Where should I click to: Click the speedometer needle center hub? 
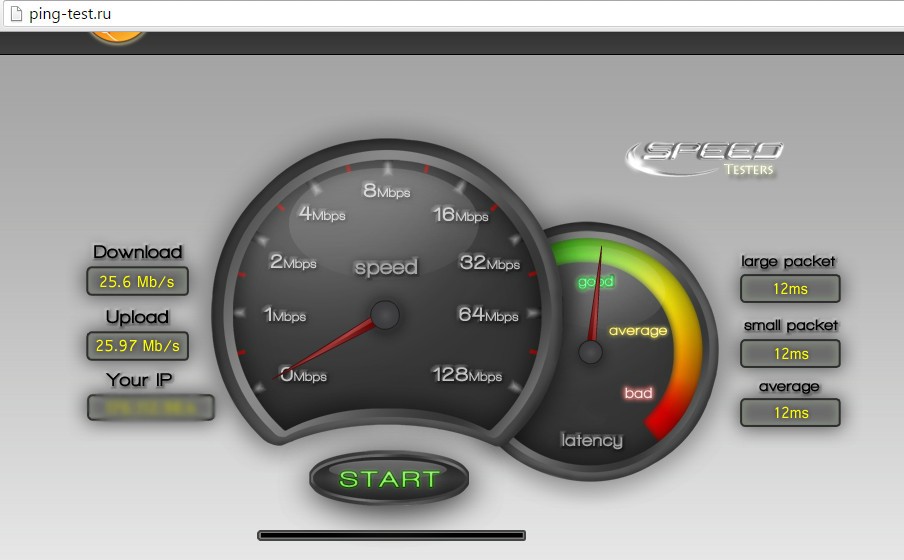(x=385, y=316)
